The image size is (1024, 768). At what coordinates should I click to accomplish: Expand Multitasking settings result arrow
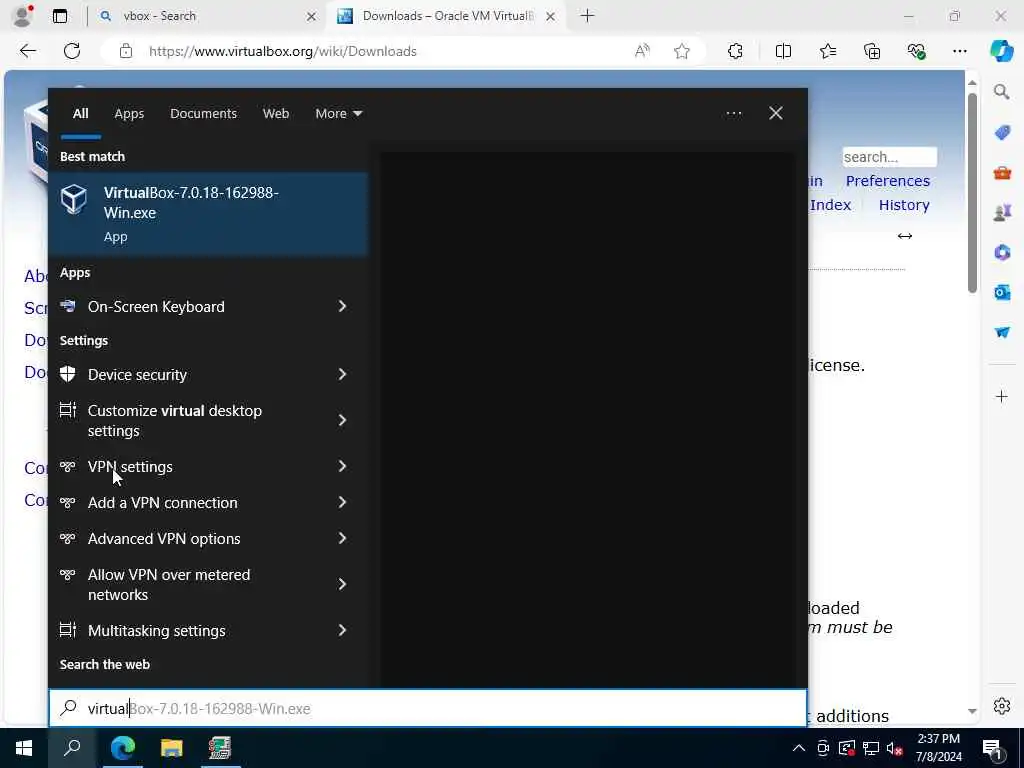342,630
